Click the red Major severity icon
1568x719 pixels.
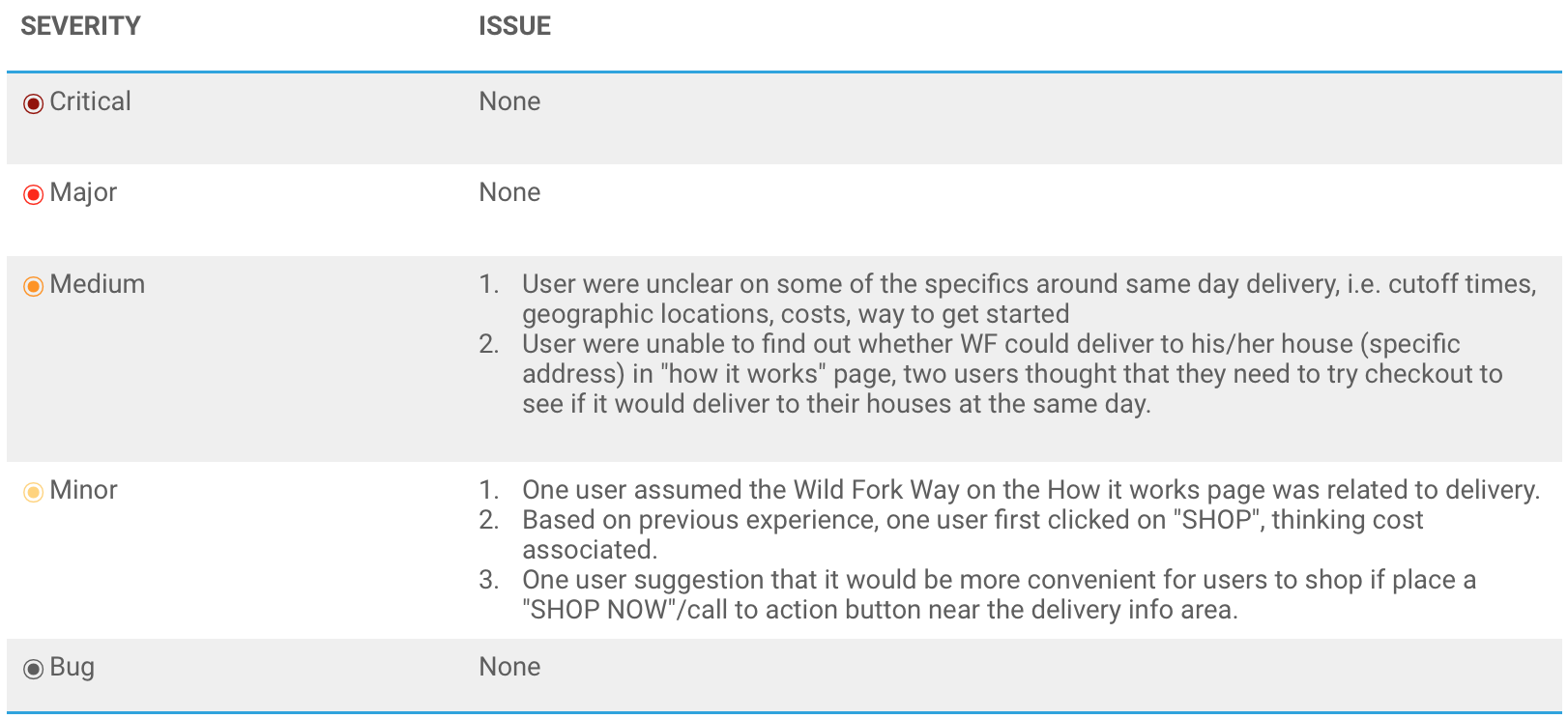[34, 194]
